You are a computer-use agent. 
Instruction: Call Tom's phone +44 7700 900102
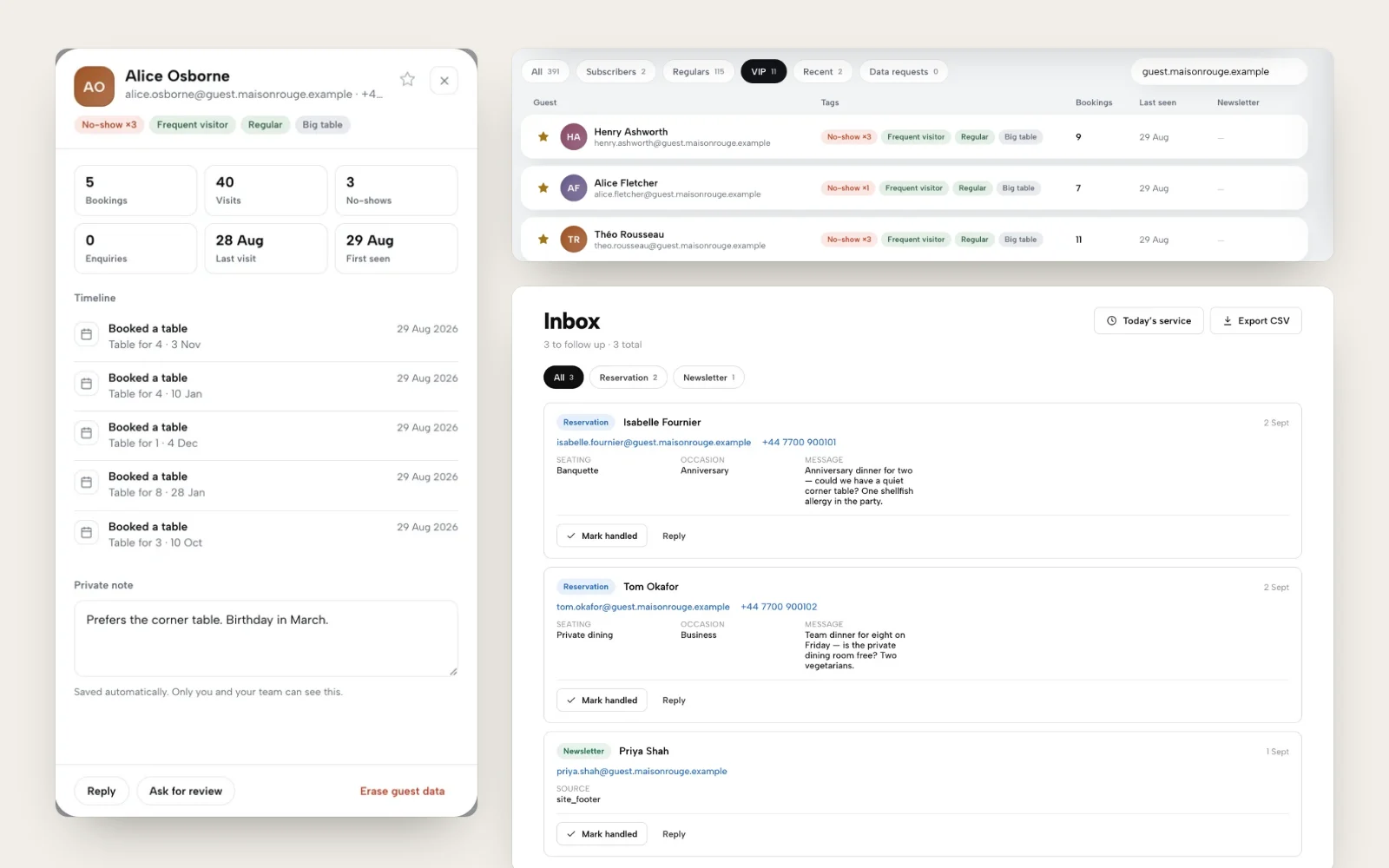pos(779,607)
